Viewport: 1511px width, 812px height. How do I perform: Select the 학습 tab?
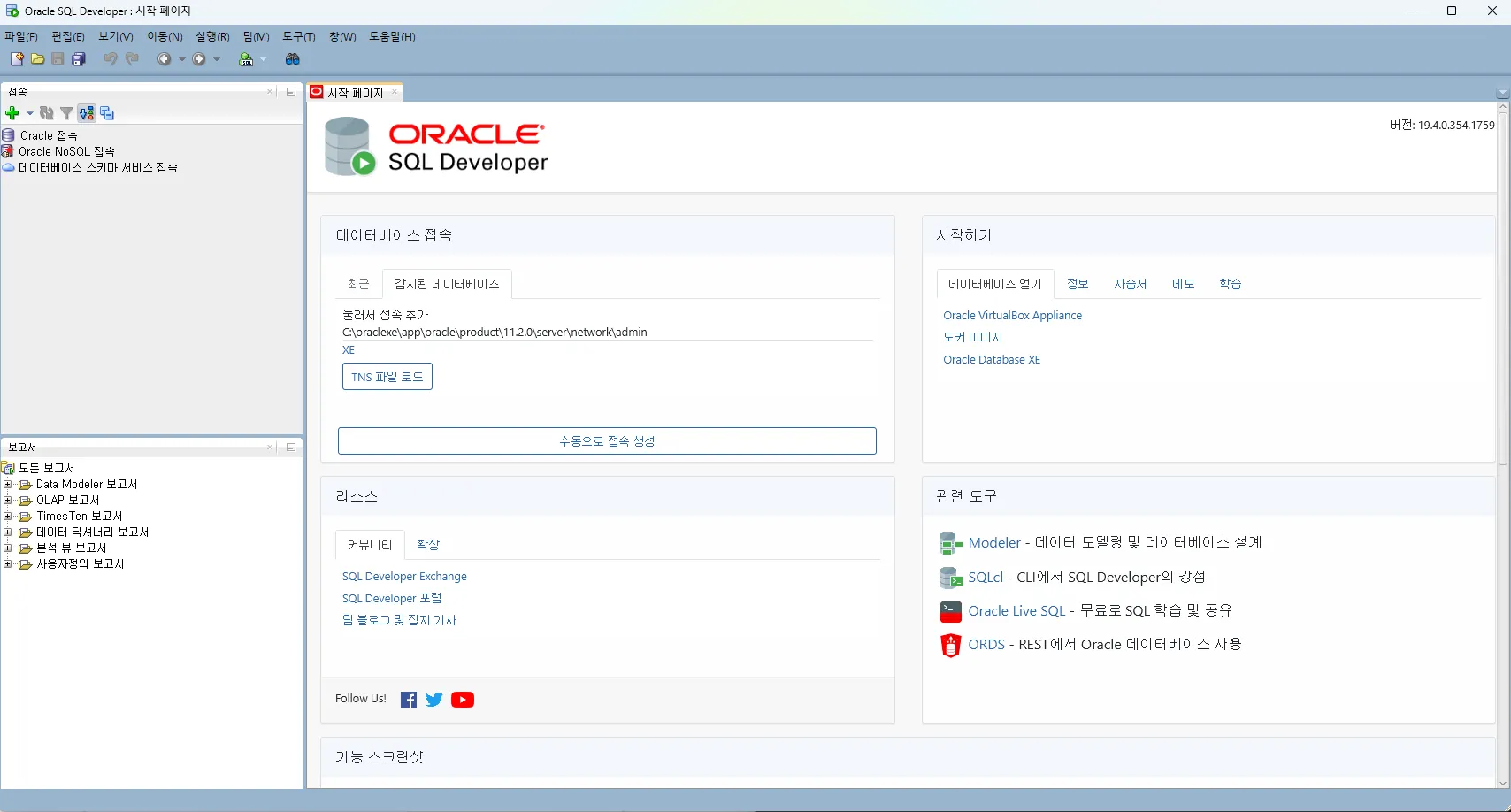tap(1231, 284)
